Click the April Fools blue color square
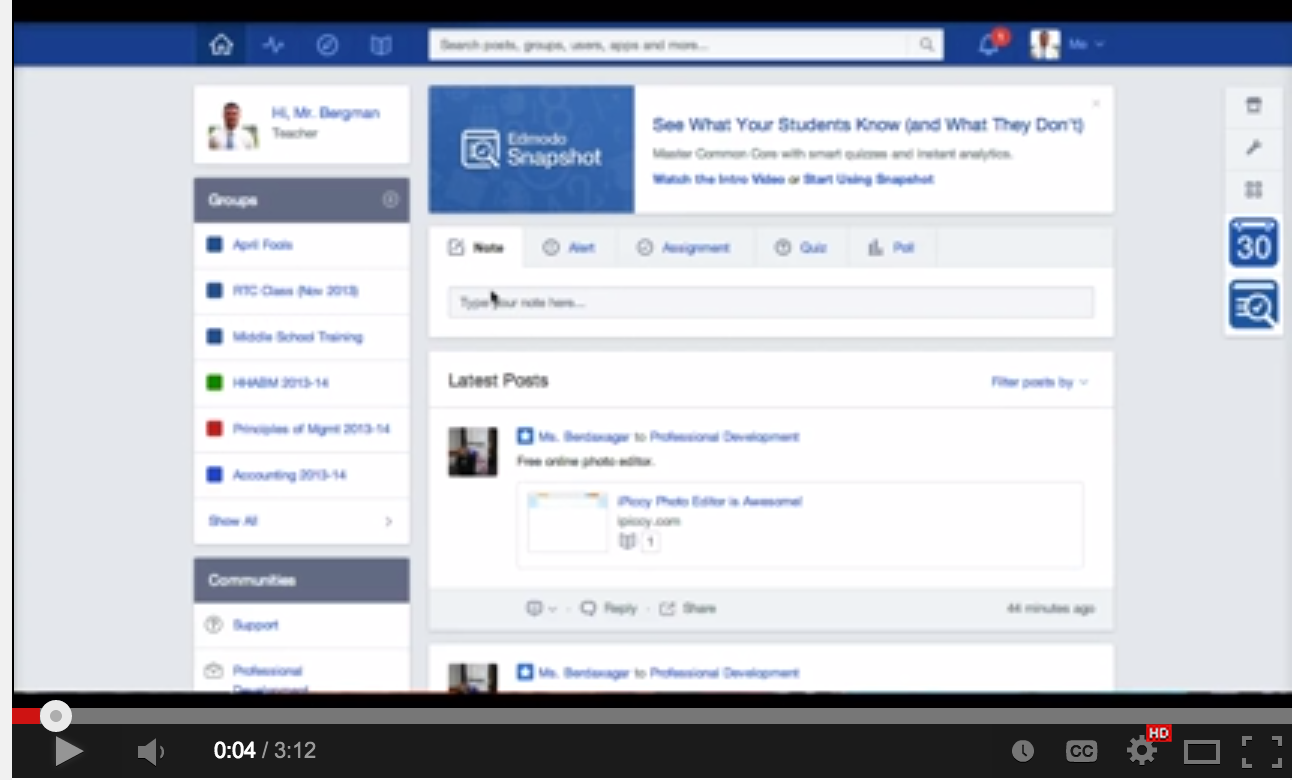 click(x=214, y=245)
